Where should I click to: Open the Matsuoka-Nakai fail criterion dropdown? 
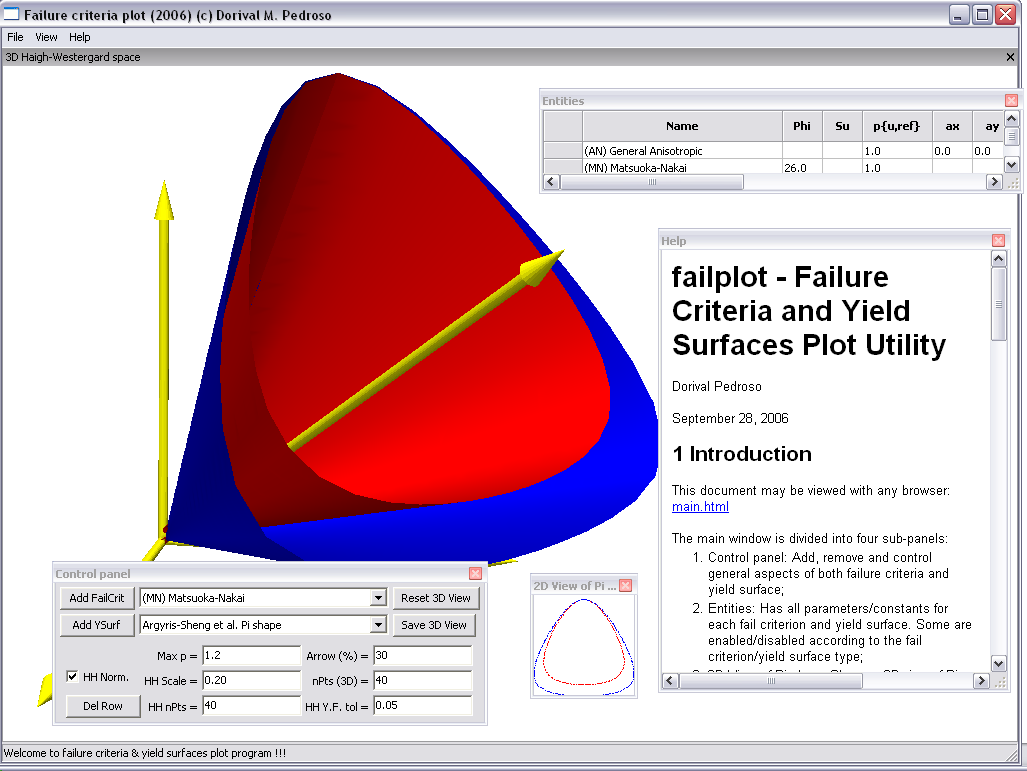(x=377, y=598)
